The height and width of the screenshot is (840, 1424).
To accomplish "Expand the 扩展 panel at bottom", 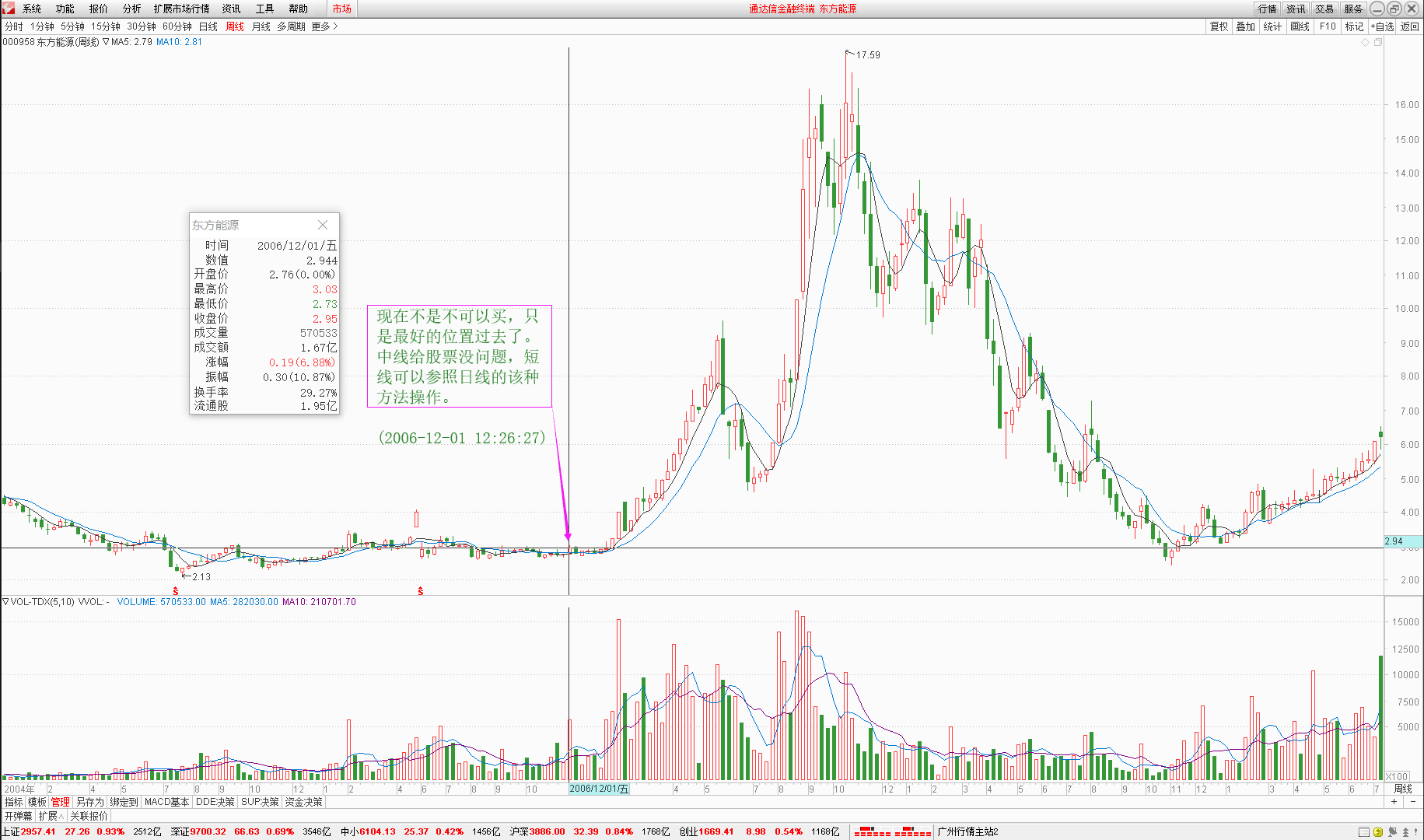I will coord(51,816).
